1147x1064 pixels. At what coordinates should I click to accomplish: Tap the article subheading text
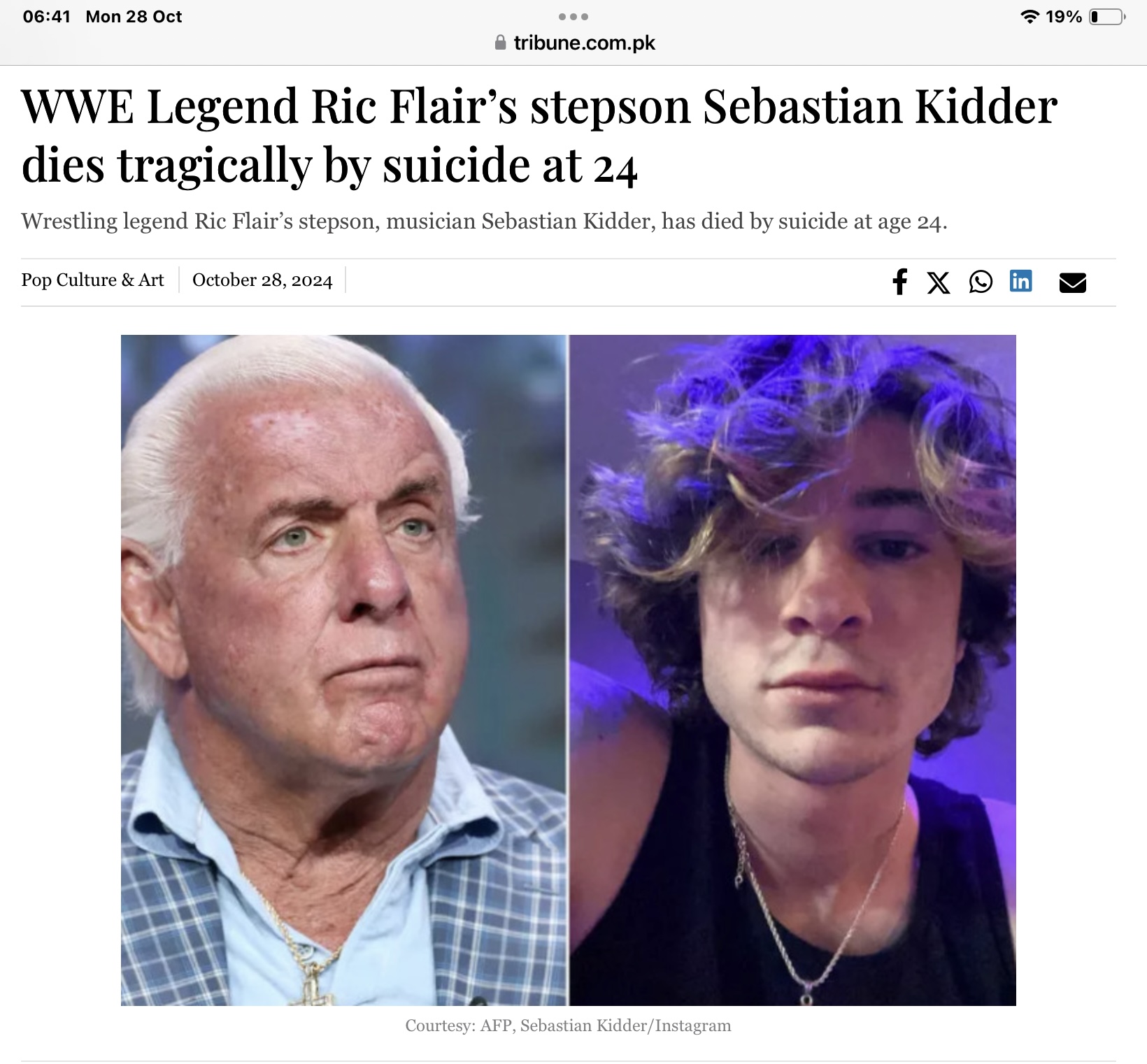click(x=484, y=221)
